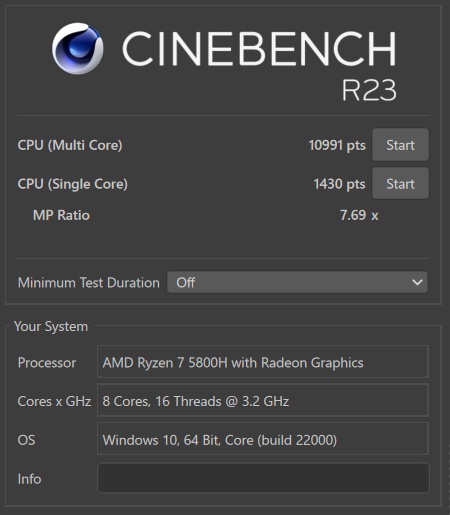Screen dimensions: 450x515
Task: Click the Your System section heading
Action: 51,327
